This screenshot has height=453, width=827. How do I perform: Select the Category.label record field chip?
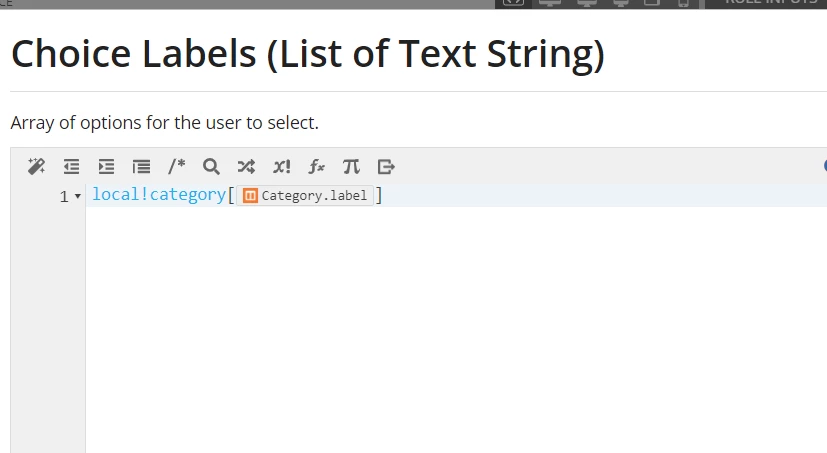tap(305, 196)
